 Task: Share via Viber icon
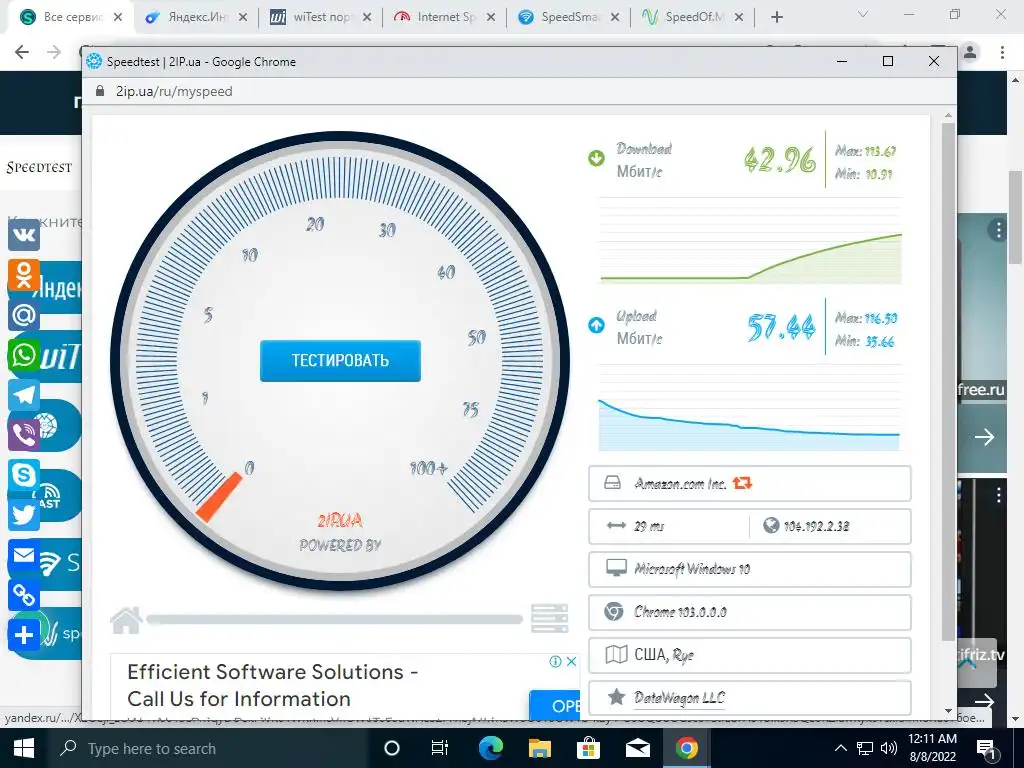(x=24, y=435)
